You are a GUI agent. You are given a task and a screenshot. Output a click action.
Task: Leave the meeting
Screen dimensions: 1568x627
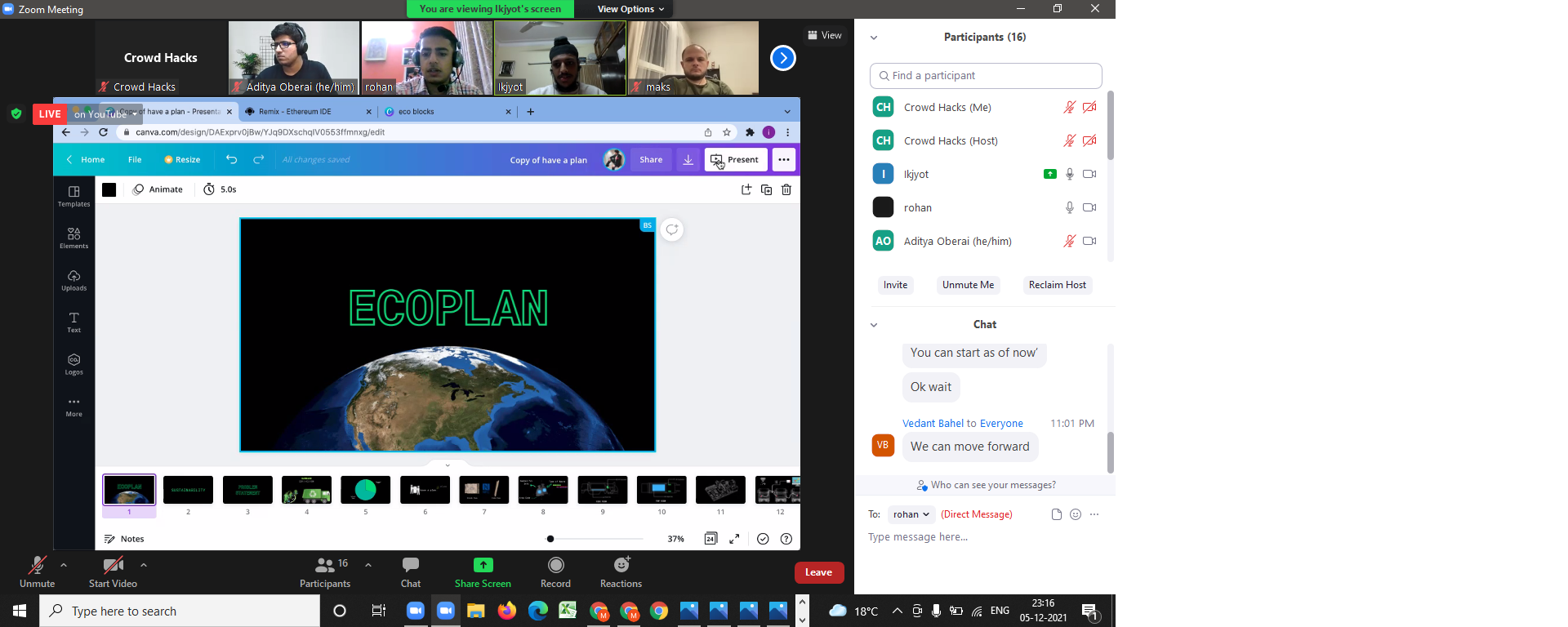[x=818, y=572]
